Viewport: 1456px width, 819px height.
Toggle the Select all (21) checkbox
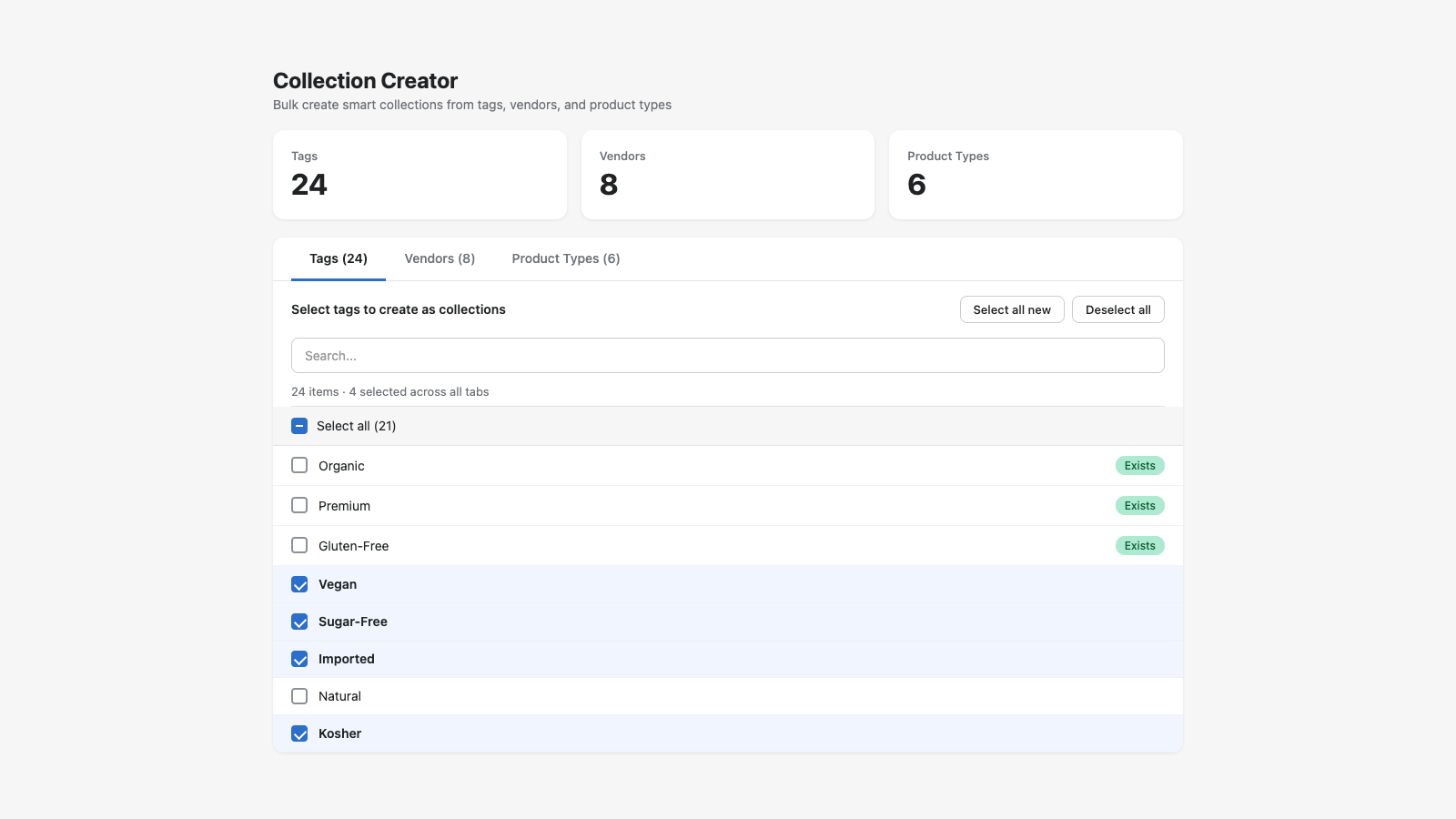click(298, 425)
